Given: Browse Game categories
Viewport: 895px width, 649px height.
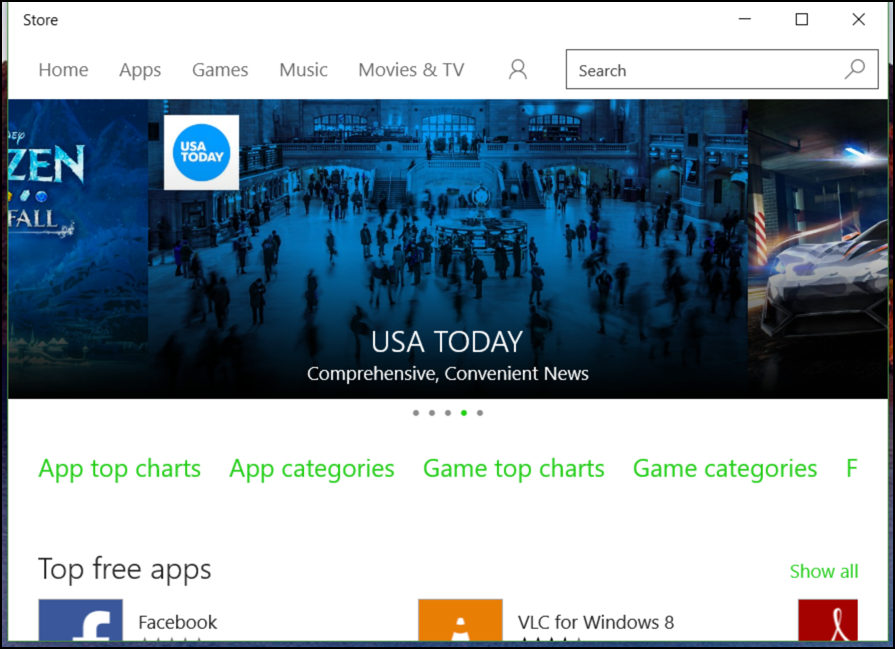Looking at the screenshot, I should (x=724, y=468).
